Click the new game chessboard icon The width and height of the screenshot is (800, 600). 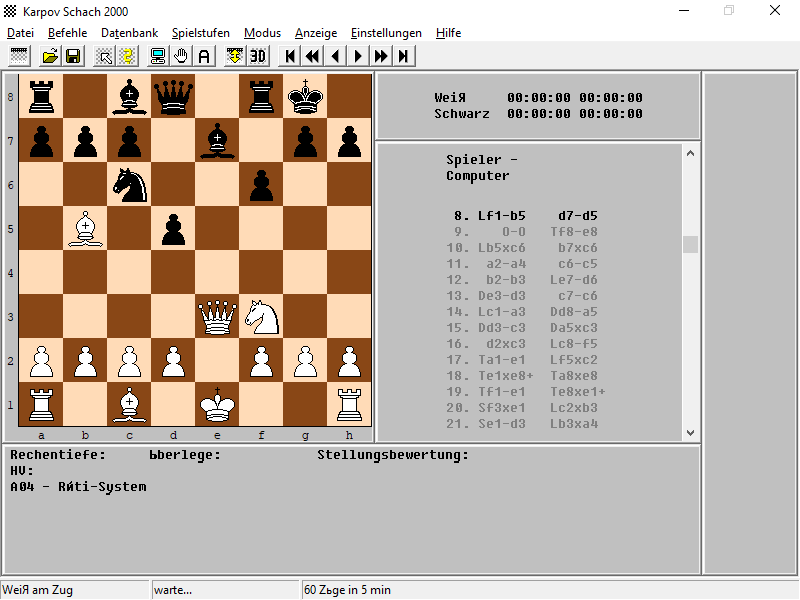click(19, 56)
